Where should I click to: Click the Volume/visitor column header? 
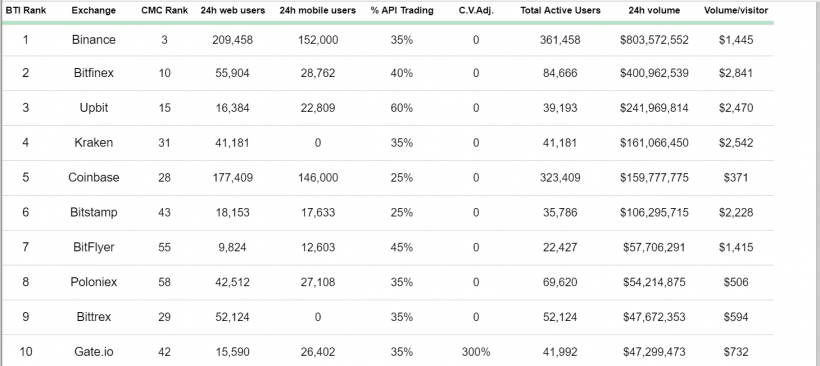coord(736,10)
